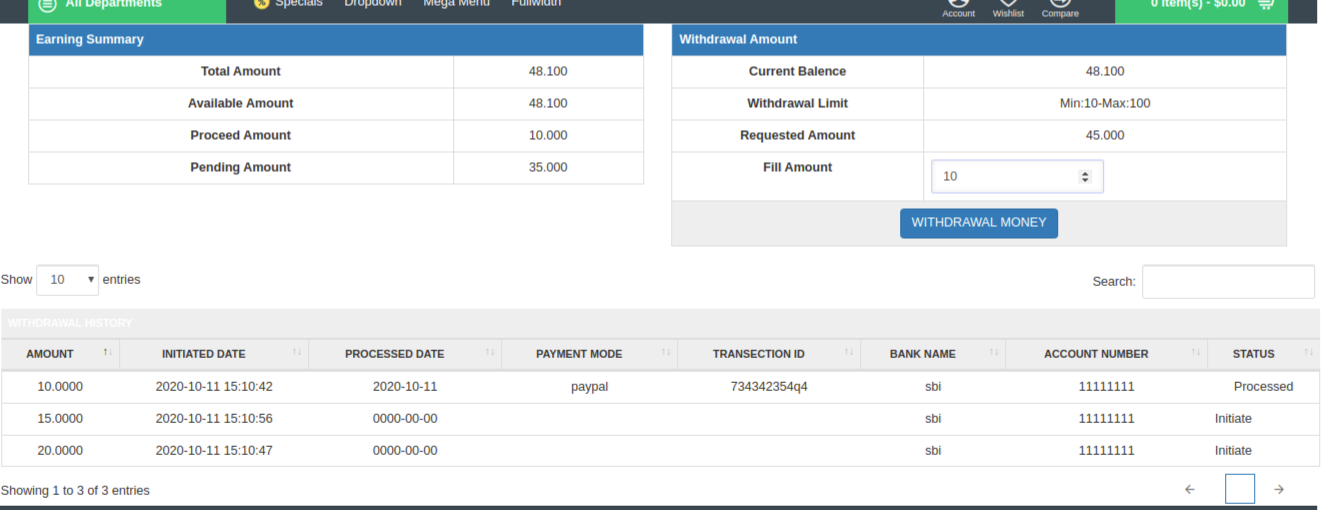Select amount 20.0000 cell
This screenshot has width=1321, height=510.
[60, 451]
